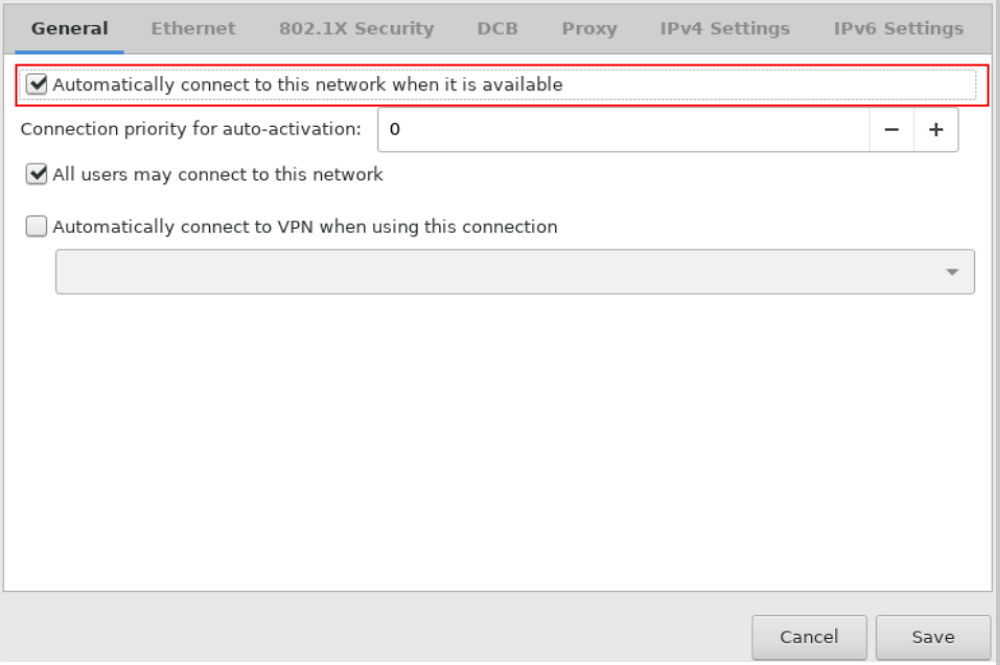Image resolution: width=1000 pixels, height=665 pixels.
Task: Click the Cancel button
Action: pos(809,637)
